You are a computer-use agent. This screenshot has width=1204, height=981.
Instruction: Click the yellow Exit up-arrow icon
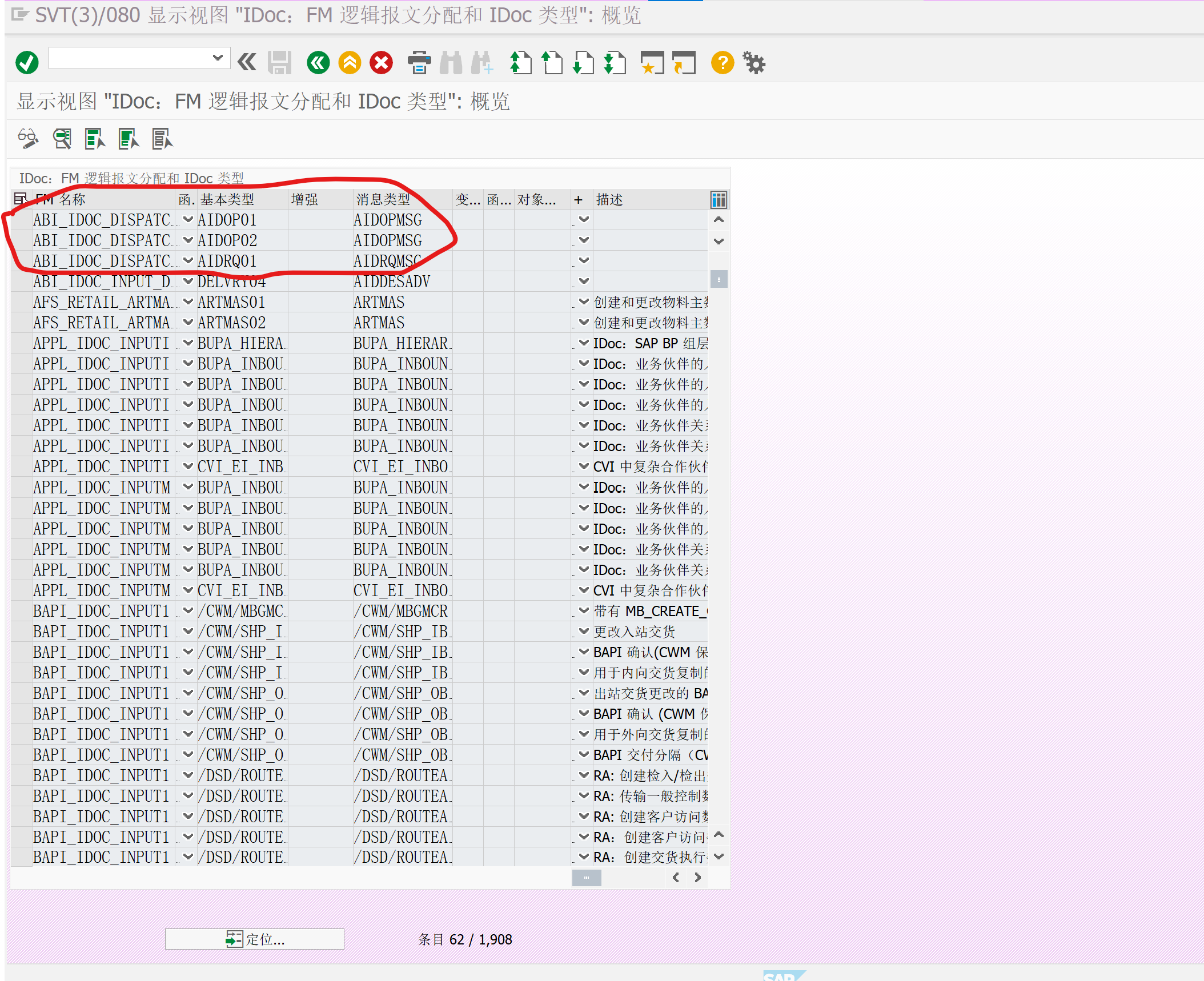[350, 62]
